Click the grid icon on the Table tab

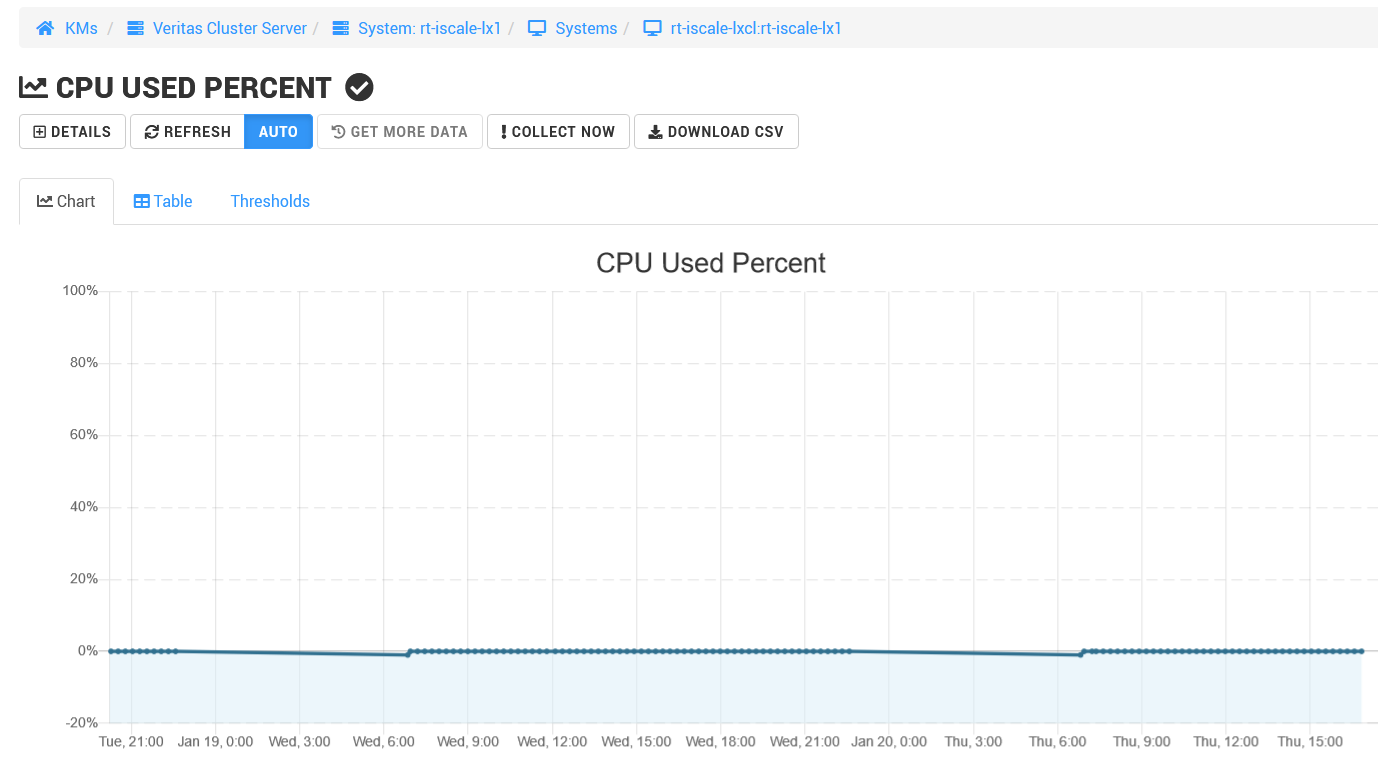[x=143, y=201]
